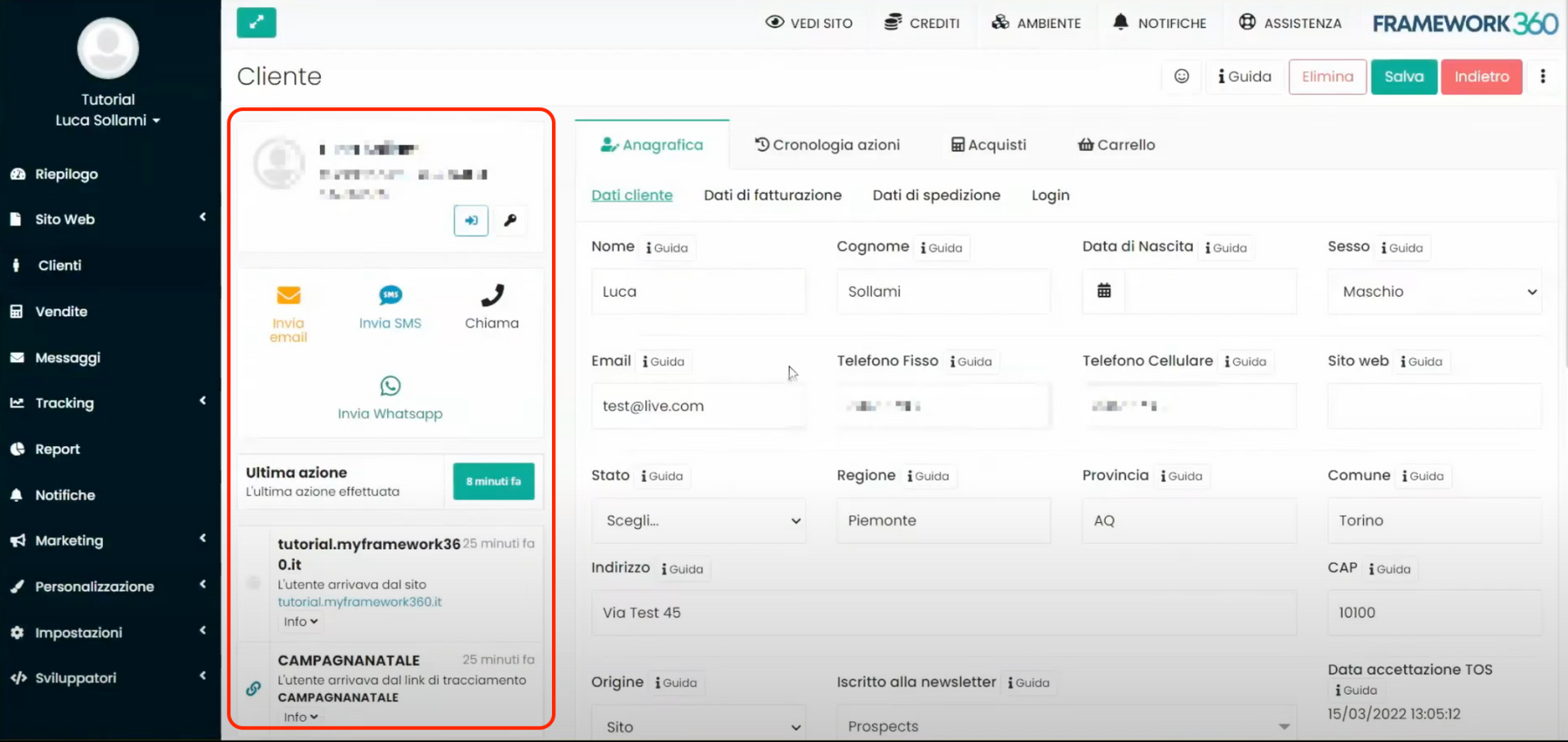Viewport: 1568px width, 742px height.
Task: Click the green expand arrows icon top left
Action: pyautogui.click(x=256, y=23)
